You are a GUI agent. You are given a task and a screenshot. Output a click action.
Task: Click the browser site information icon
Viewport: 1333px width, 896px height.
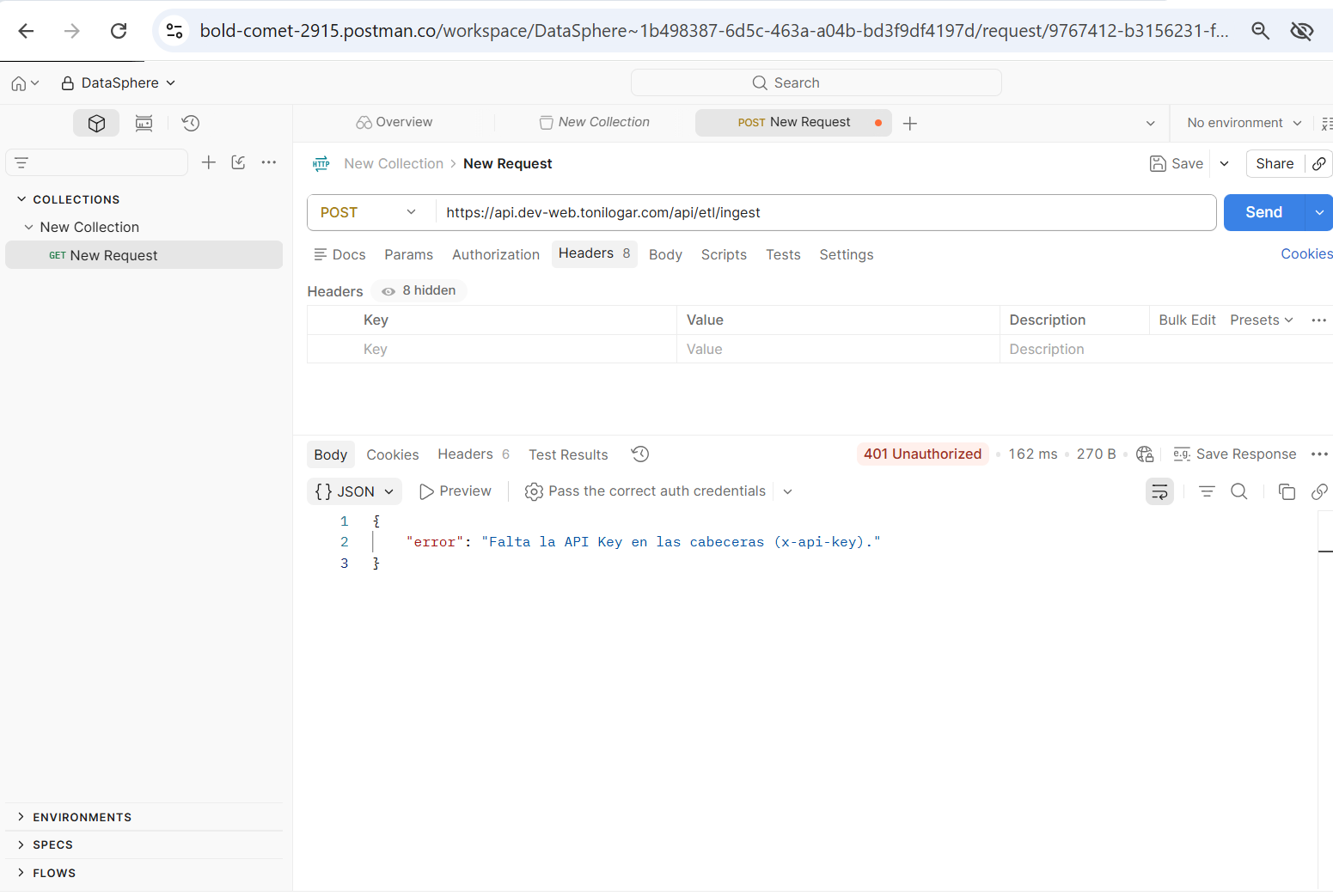(x=174, y=31)
